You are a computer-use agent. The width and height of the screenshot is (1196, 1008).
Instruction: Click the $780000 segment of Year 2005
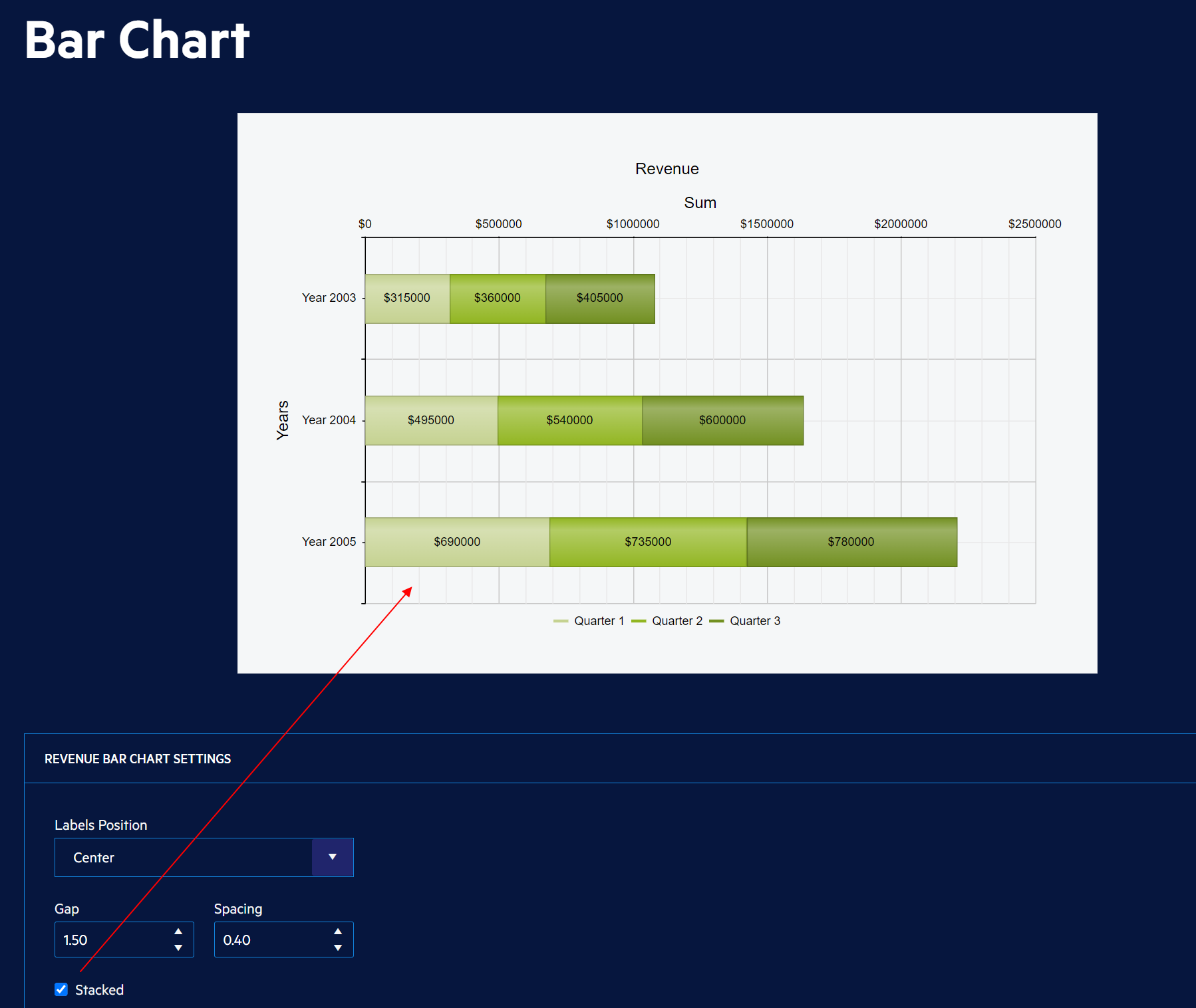[851, 542]
